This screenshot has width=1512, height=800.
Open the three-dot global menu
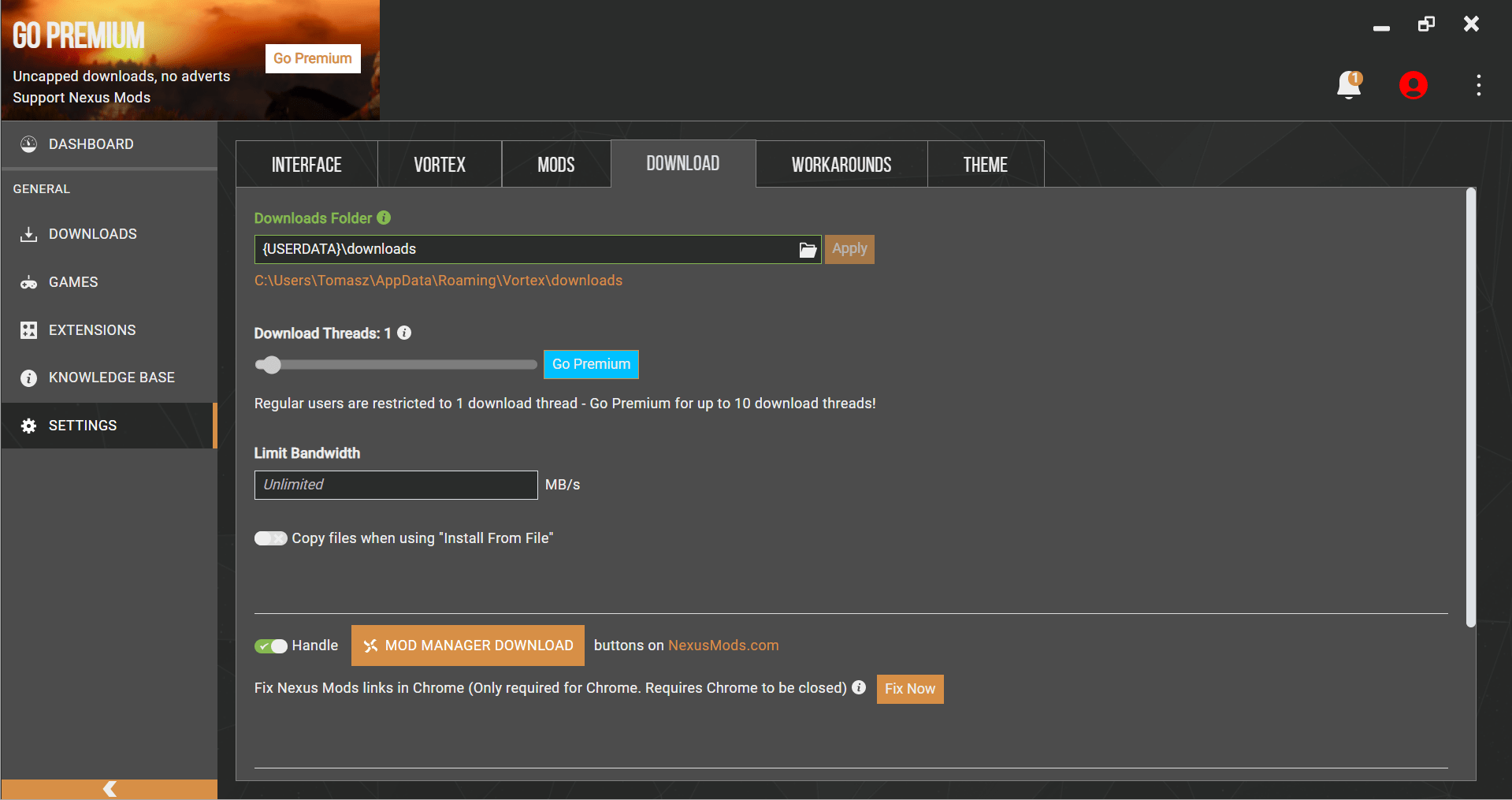tap(1478, 85)
